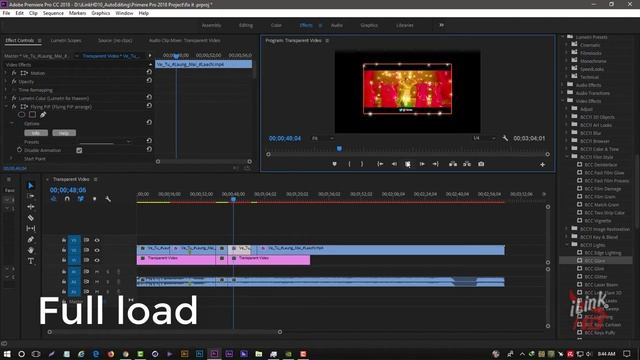Toggle animation stopwatch for Disable Animation
The height and width of the screenshot is (360, 640).
coord(19,150)
